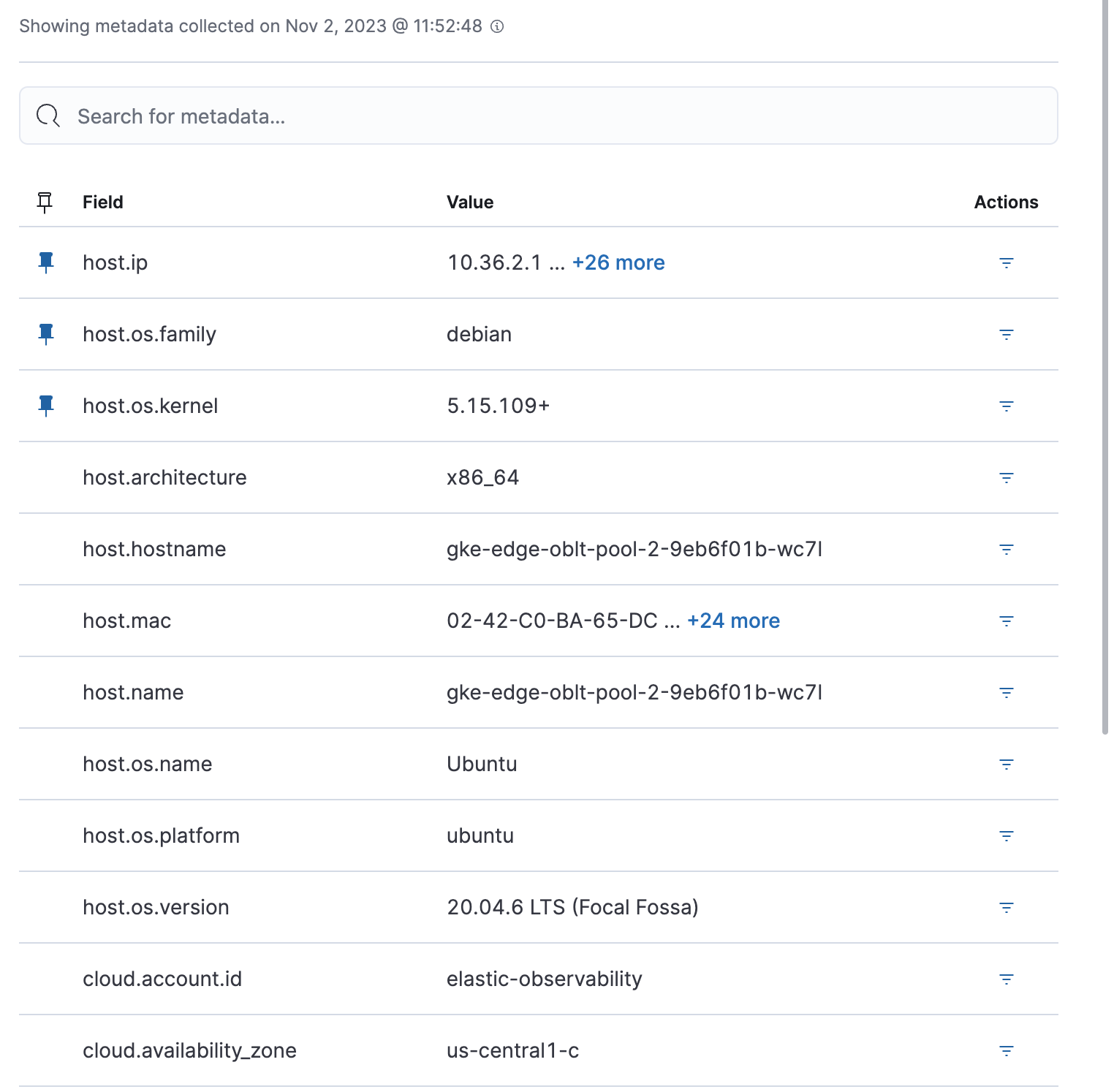The width and height of the screenshot is (1114, 1092).
Task: Open the actions menu for host.name
Action: click(x=1007, y=692)
